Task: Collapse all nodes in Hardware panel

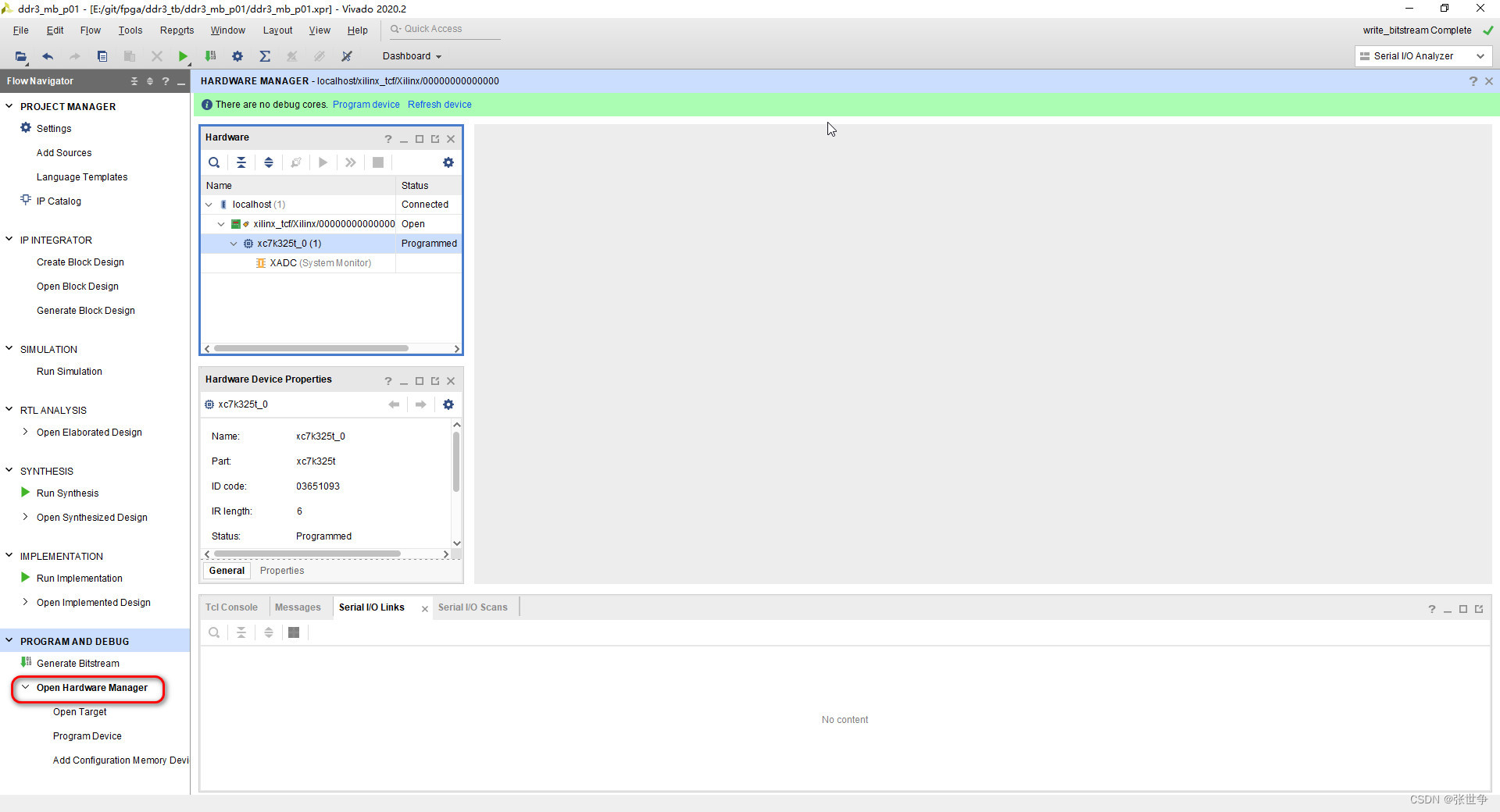Action: point(241,162)
